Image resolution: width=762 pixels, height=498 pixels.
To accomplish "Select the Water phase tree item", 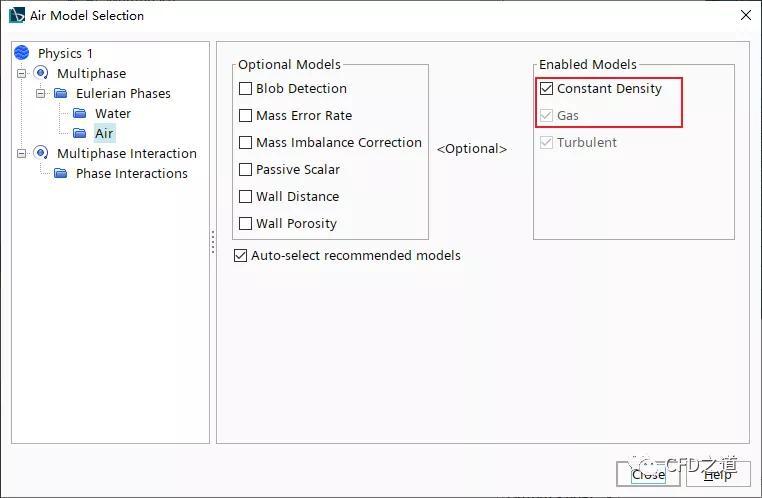I will pos(113,113).
